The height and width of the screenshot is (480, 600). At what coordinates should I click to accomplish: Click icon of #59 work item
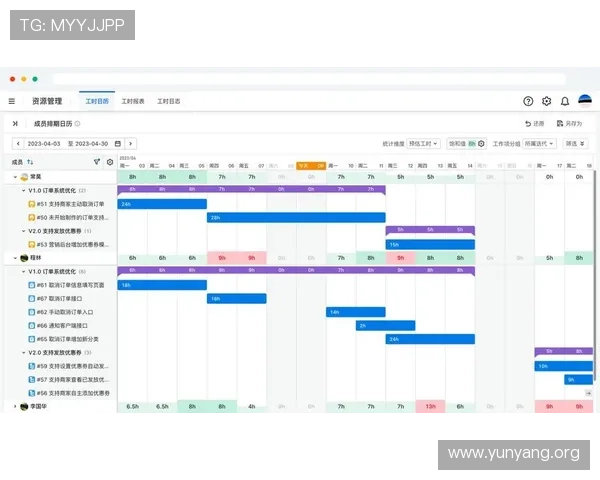click(32, 366)
